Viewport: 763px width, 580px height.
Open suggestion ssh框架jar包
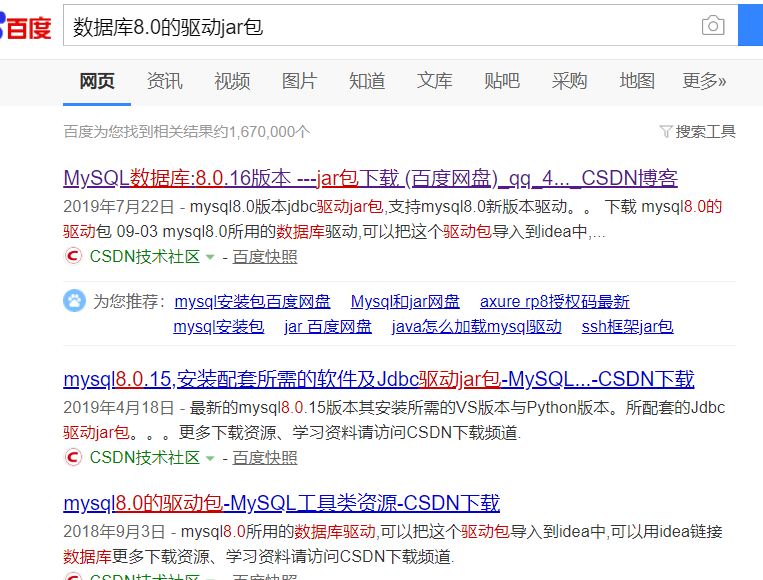coord(627,326)
